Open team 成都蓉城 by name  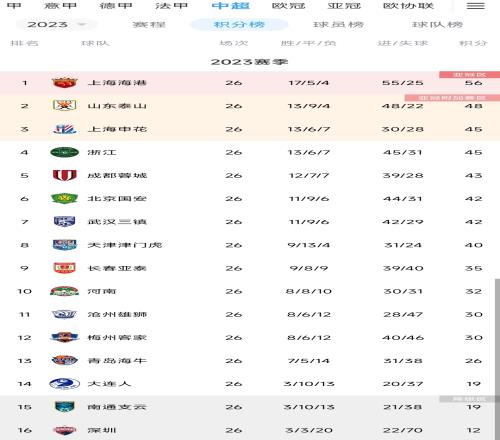(117, 175)
